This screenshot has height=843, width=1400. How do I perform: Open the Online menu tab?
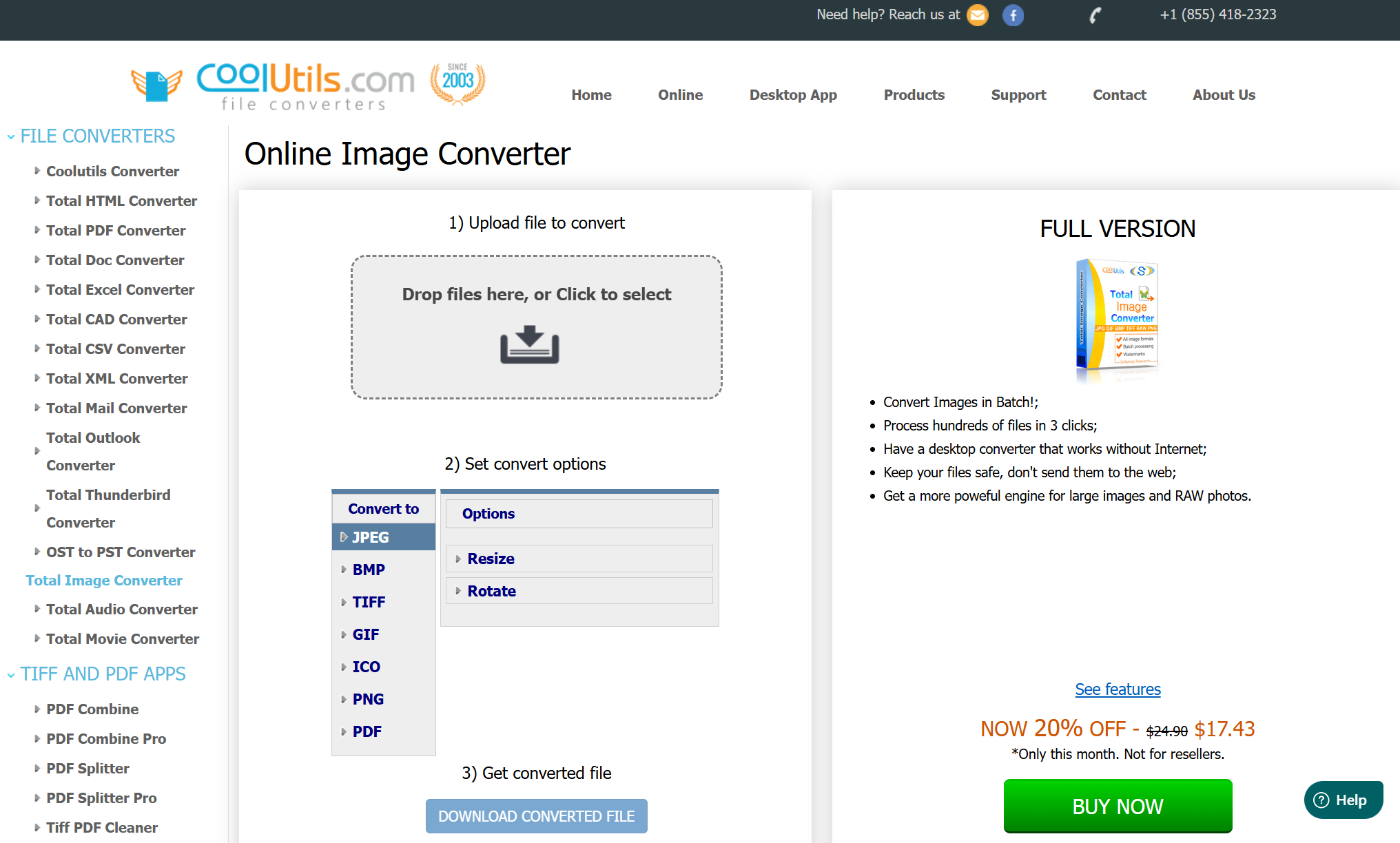point(680,95)
